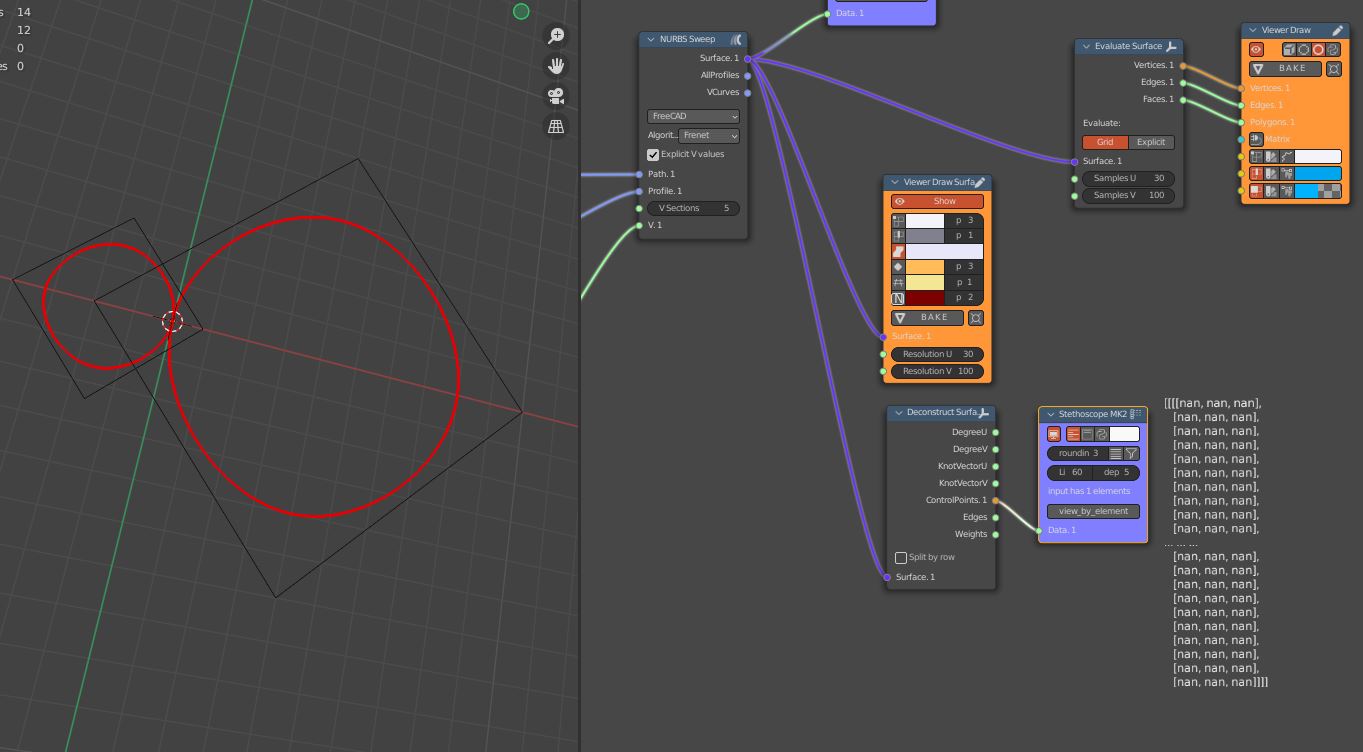Viewport: 1363px width, 752px height.
Task: Toggle the eye visibility button in Viewer Draw
Action: pyautogui.click(x=1257, y=49)
